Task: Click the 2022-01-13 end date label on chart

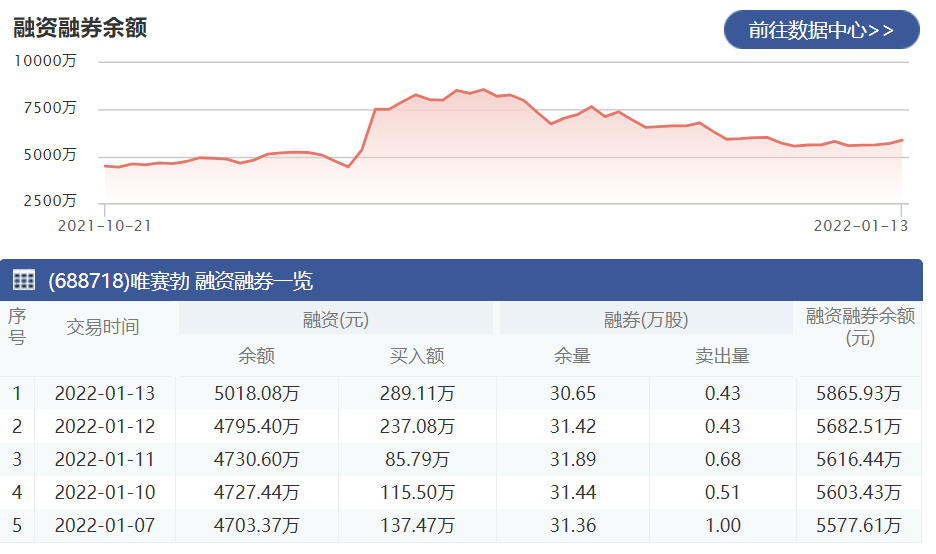Action: [x=861, y=226]
